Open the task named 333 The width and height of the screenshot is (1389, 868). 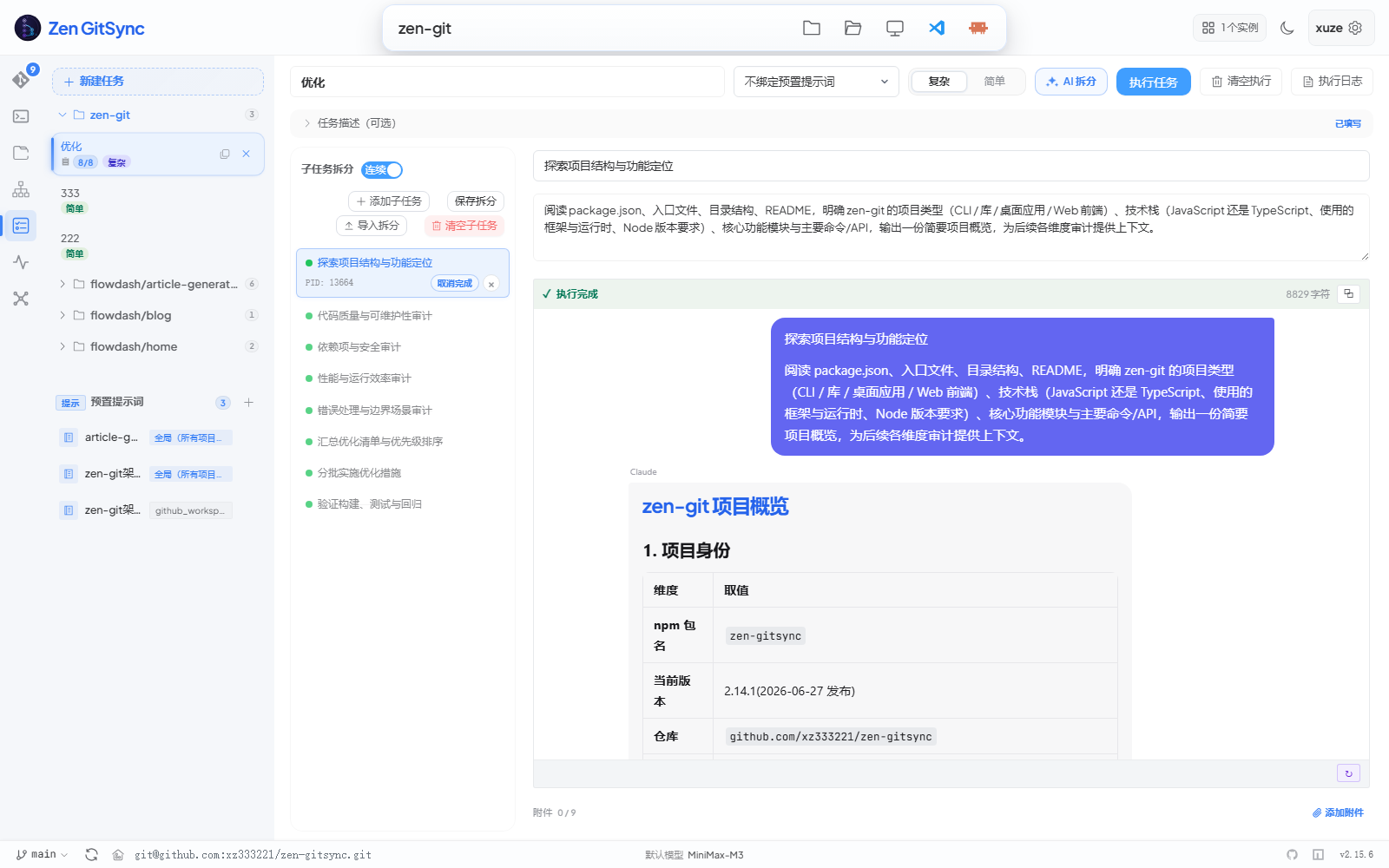158,200
